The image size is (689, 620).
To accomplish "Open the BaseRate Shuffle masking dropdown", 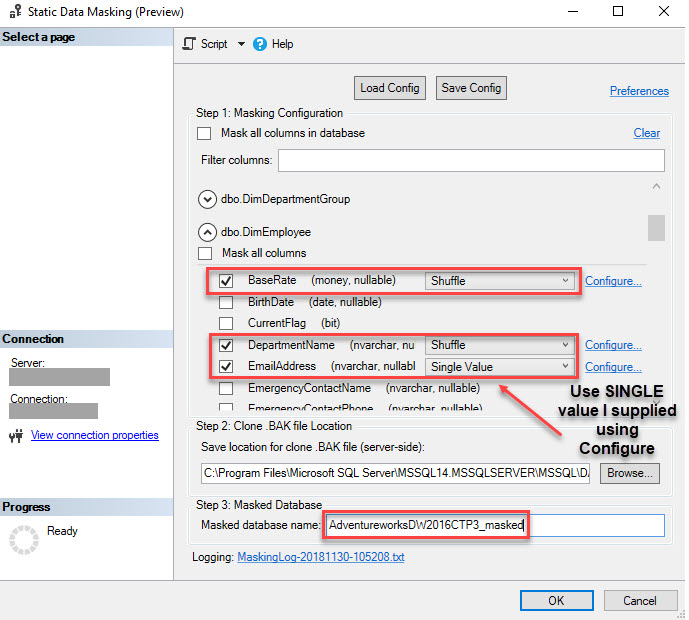I will pos(499,281).
